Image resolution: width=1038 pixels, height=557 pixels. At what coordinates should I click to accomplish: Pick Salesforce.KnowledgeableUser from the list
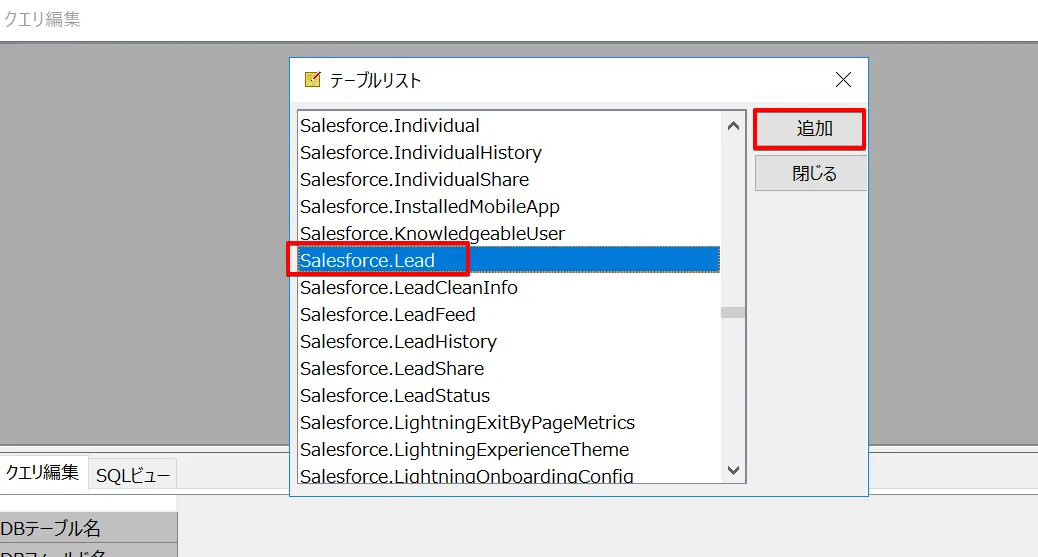coord(433,234)
